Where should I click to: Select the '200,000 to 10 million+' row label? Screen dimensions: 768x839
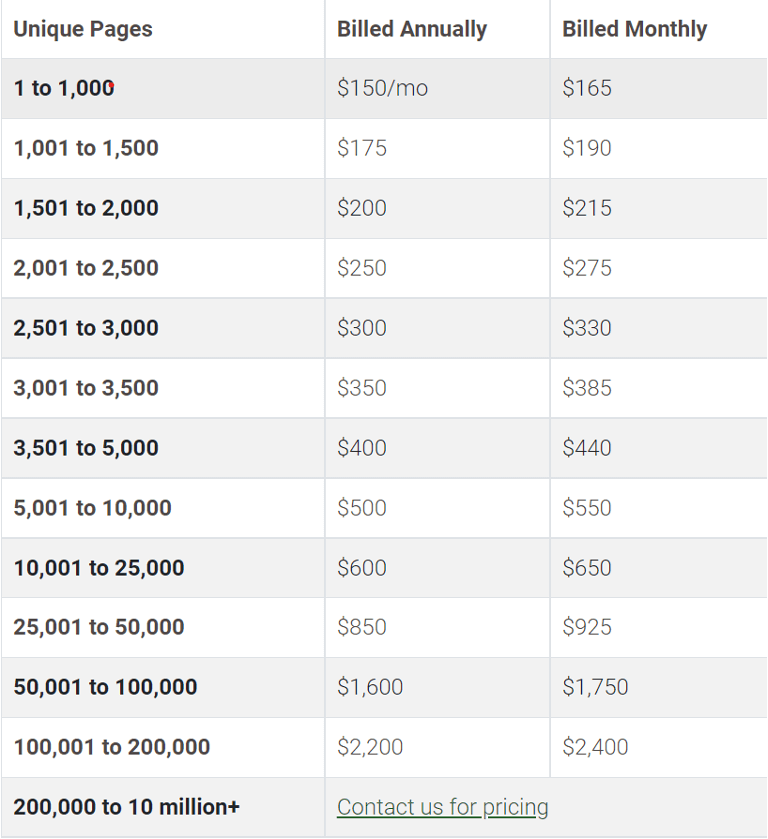pyautogui.click(x=127, y=807)
